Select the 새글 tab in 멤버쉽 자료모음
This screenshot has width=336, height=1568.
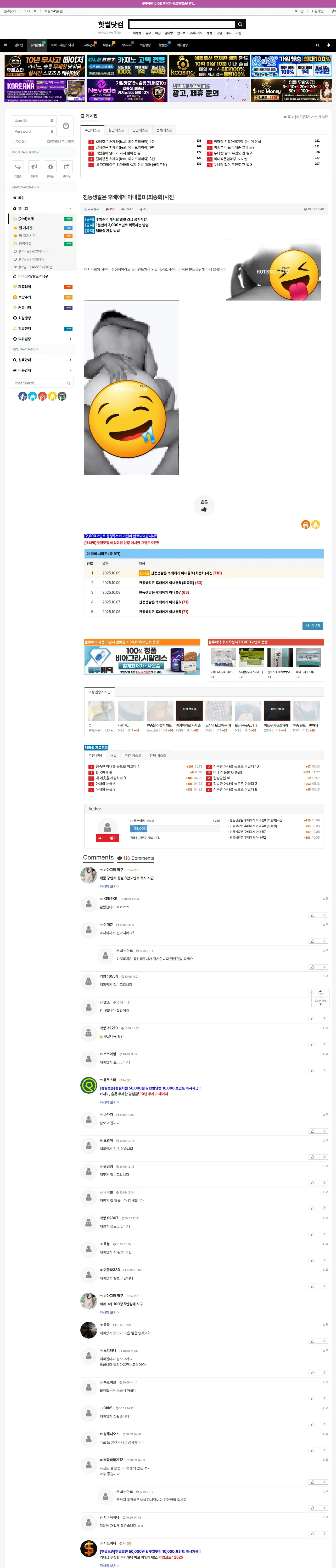click(x=113, y=756)
